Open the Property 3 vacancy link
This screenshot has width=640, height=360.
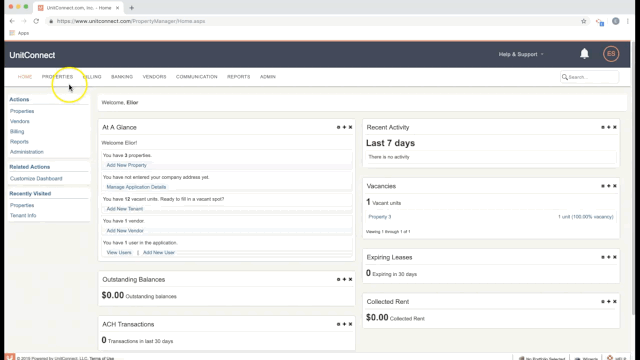point(380,217)
